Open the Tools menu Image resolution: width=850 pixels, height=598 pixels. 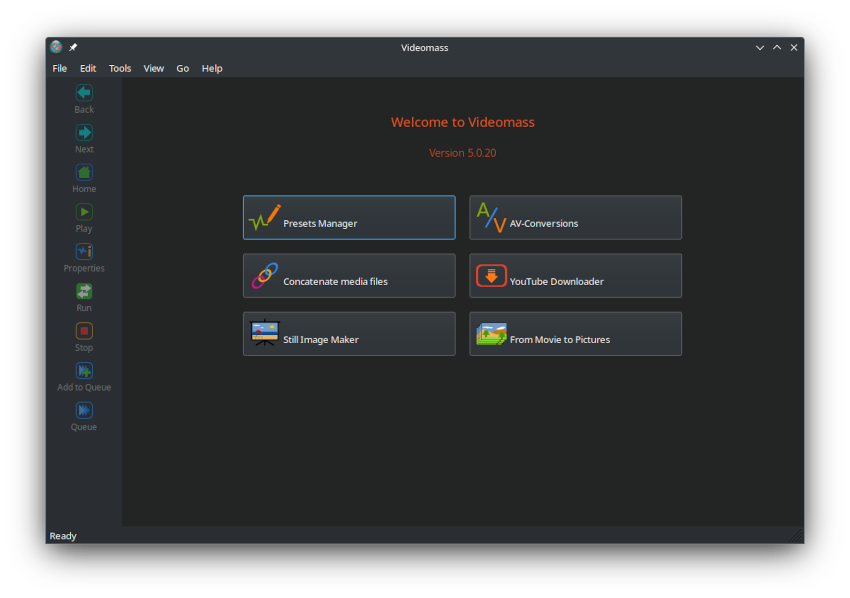(120, 68)
